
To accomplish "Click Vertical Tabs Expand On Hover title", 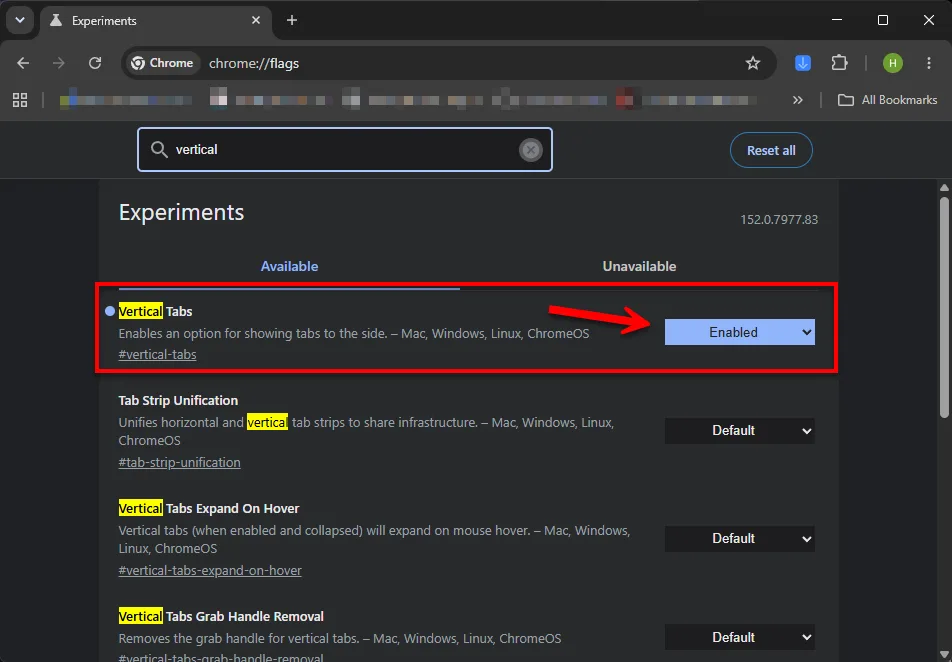I will tap(209, 508).
